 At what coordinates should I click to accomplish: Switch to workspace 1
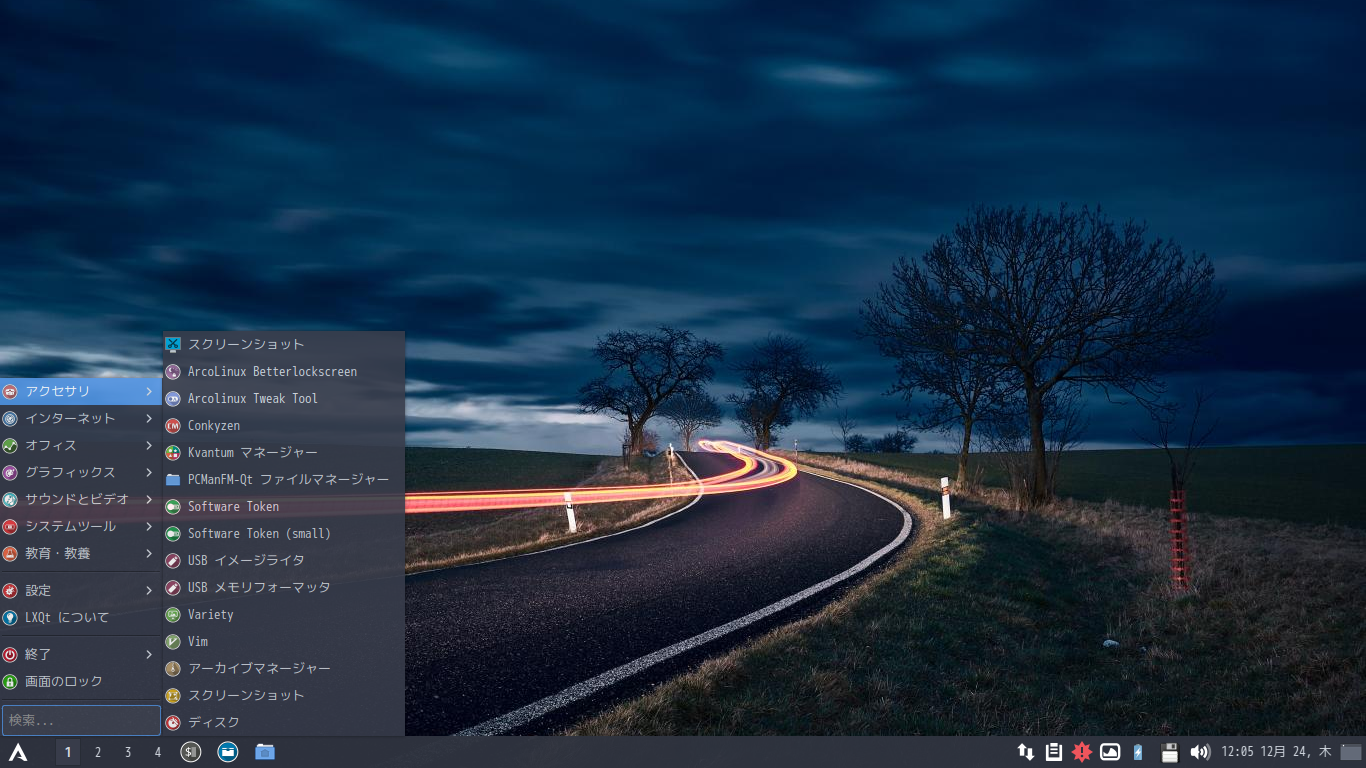coord(68,752)
